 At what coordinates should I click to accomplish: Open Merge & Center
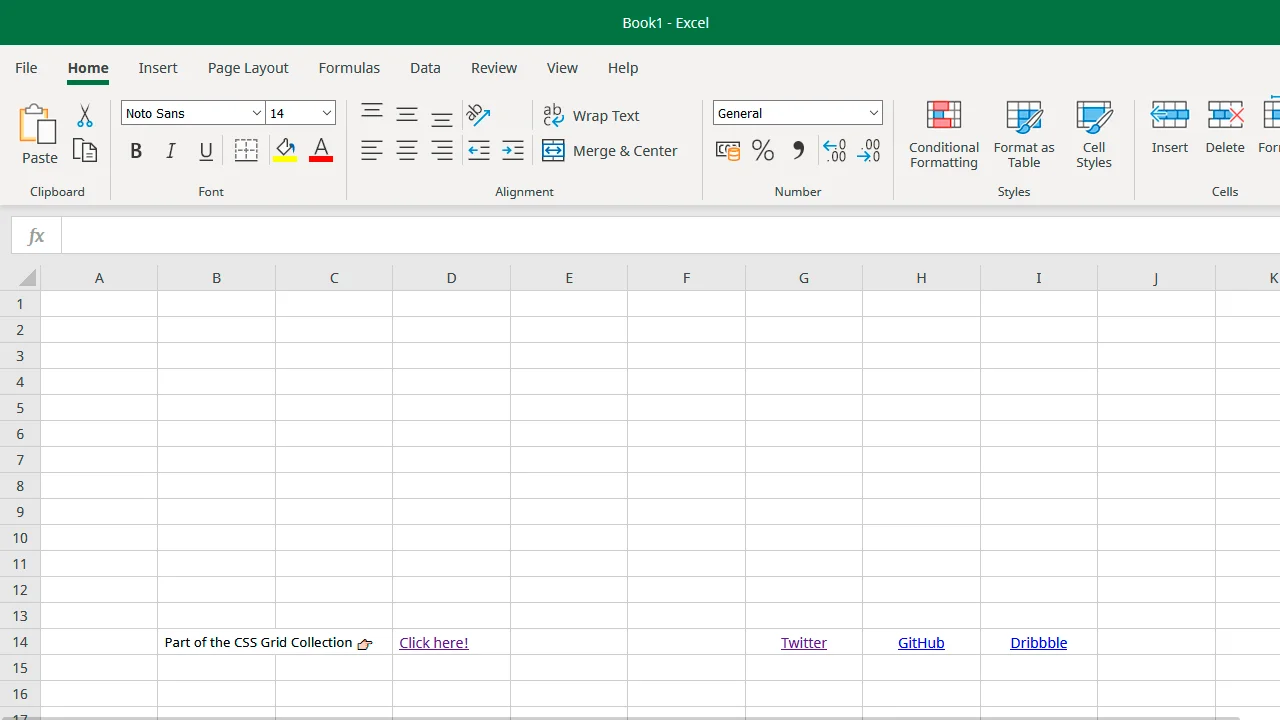tap(610, 150)
